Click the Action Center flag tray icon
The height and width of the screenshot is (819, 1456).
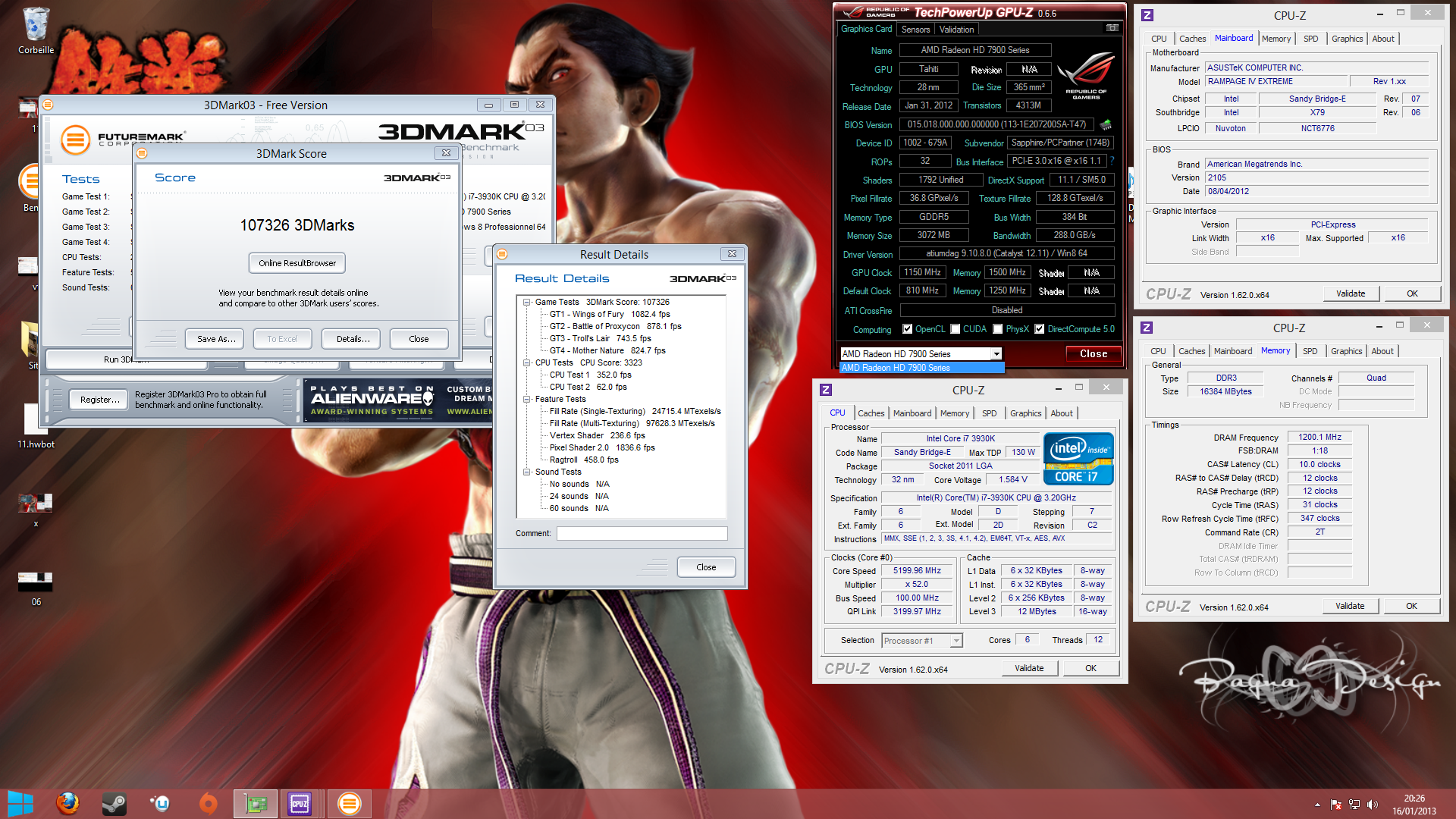pyautogui.click(x=1336, y=805)
